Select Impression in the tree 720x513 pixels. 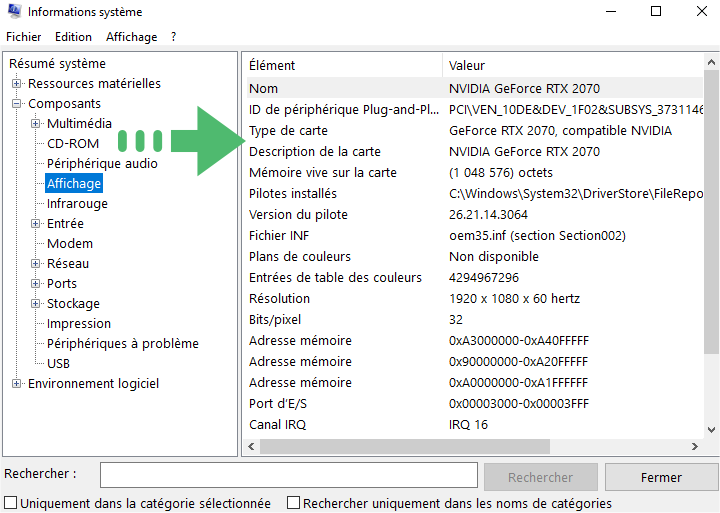(79, 324)
